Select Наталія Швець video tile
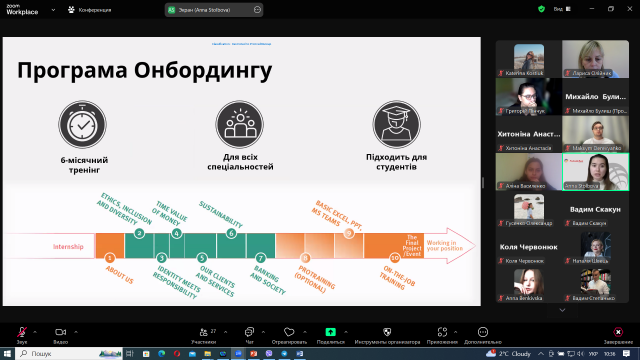 596,247
